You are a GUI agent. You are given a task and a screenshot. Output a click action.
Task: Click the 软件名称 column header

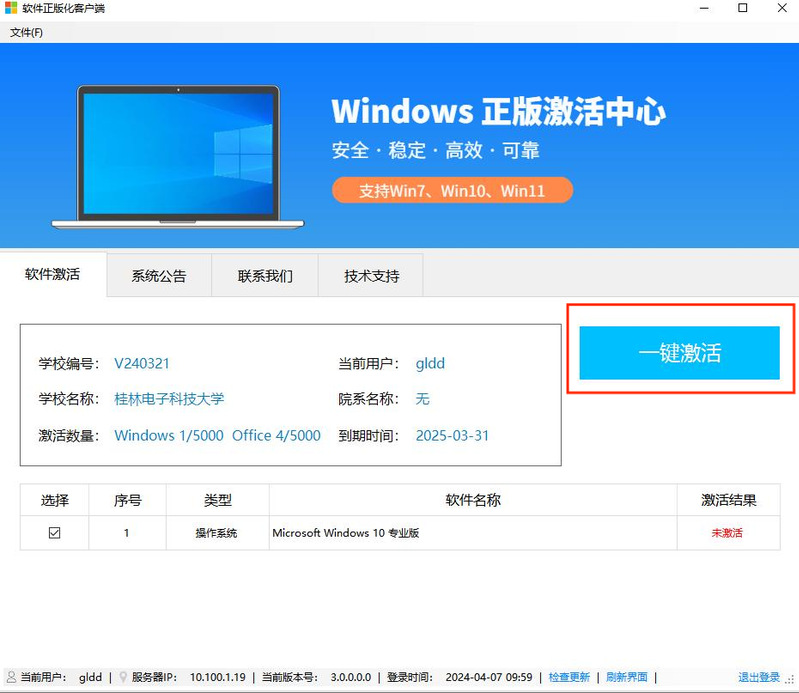point(472,500)
